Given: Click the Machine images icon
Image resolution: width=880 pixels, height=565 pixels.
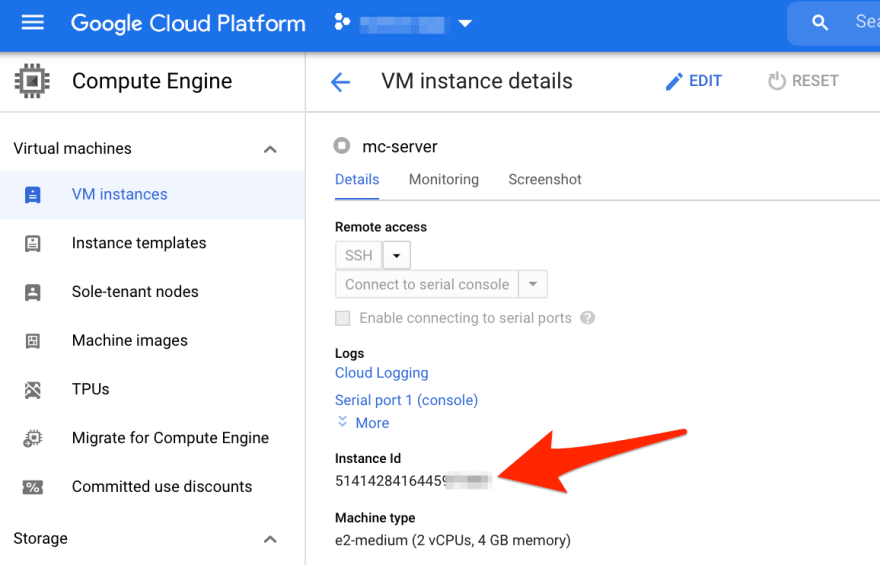Looking at the screenshot, I should coord(33,341).
